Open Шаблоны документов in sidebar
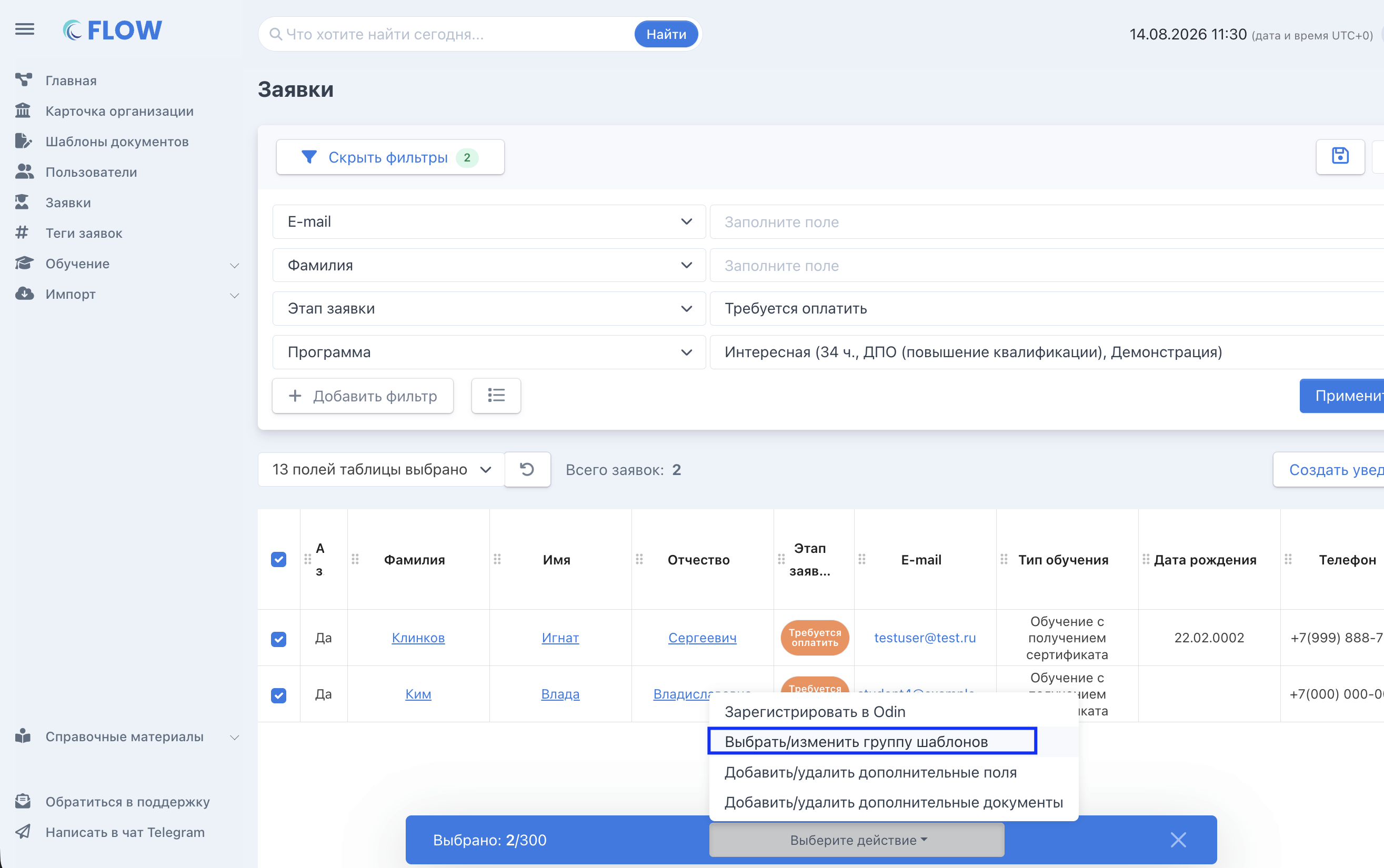Screen dimensions: 1384x868 [117, 142]
